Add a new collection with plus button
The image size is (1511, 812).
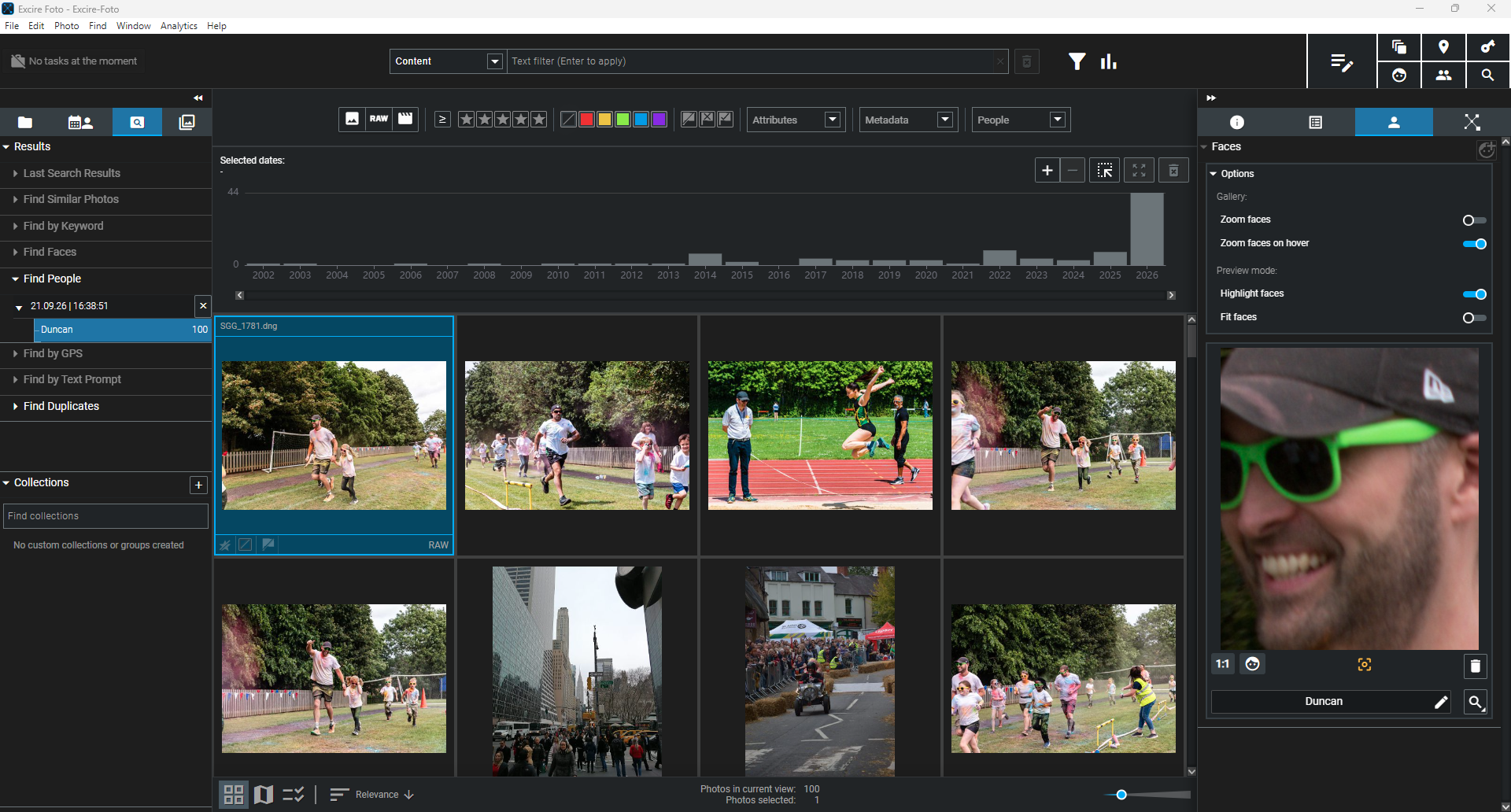198,485
